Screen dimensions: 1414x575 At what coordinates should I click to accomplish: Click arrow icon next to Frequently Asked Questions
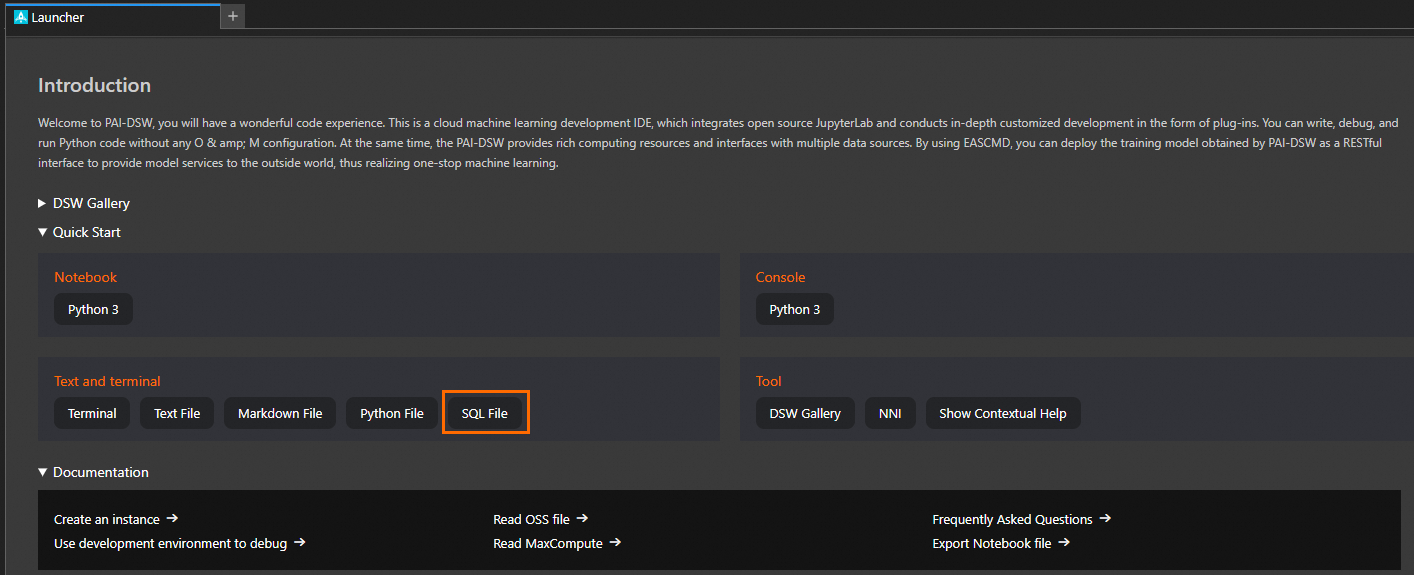1105,518
